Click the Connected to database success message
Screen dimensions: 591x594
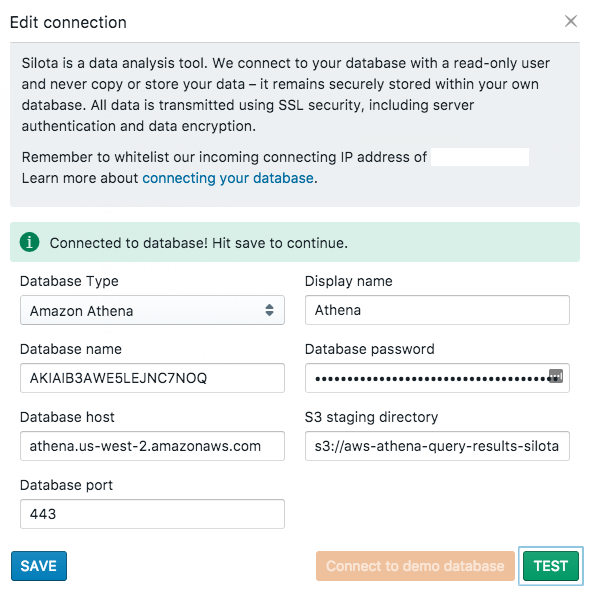(x=199, y=243)
